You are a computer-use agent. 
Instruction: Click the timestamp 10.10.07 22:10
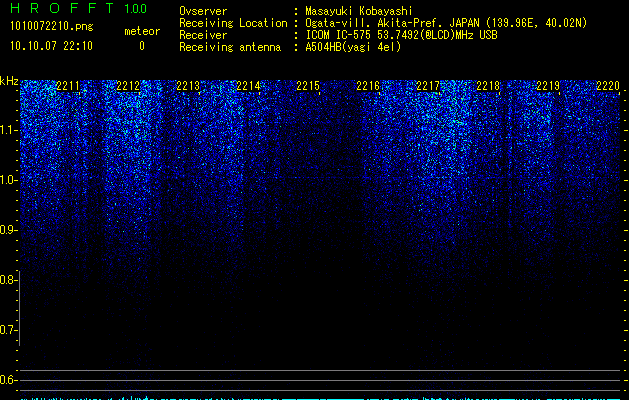pos(51,46)
